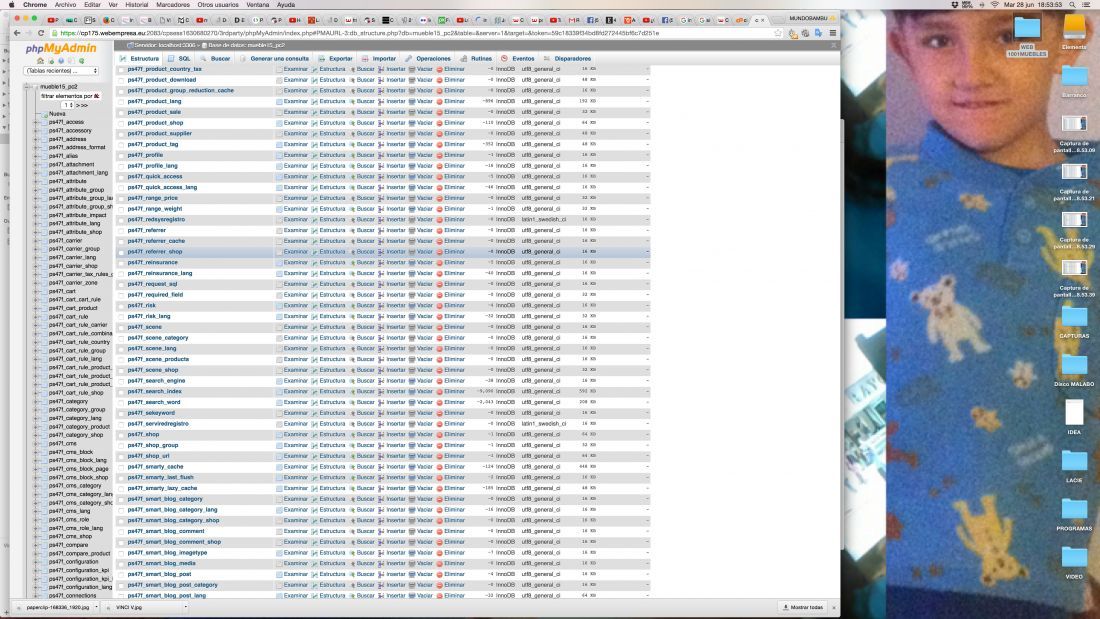Screen dimensions: 1100x619
Task: Click the Google Translate extension icon
Action: 818,33
